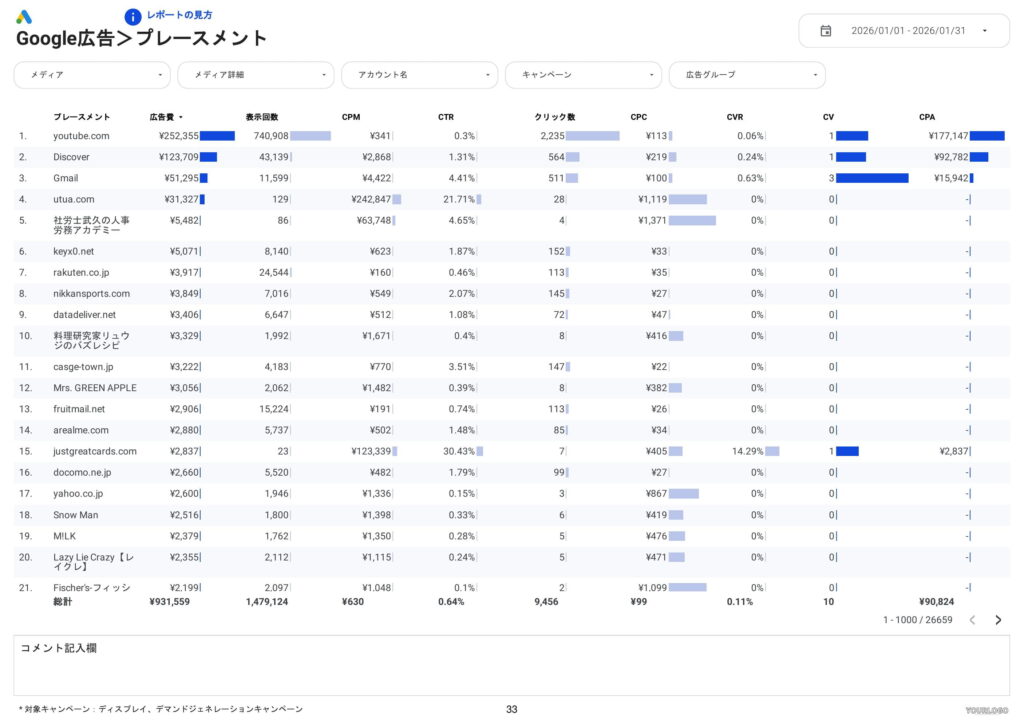This screenshot has height=724, width=1024.
Task: Select the Fischer's placement cell
Action: point(91,588)
